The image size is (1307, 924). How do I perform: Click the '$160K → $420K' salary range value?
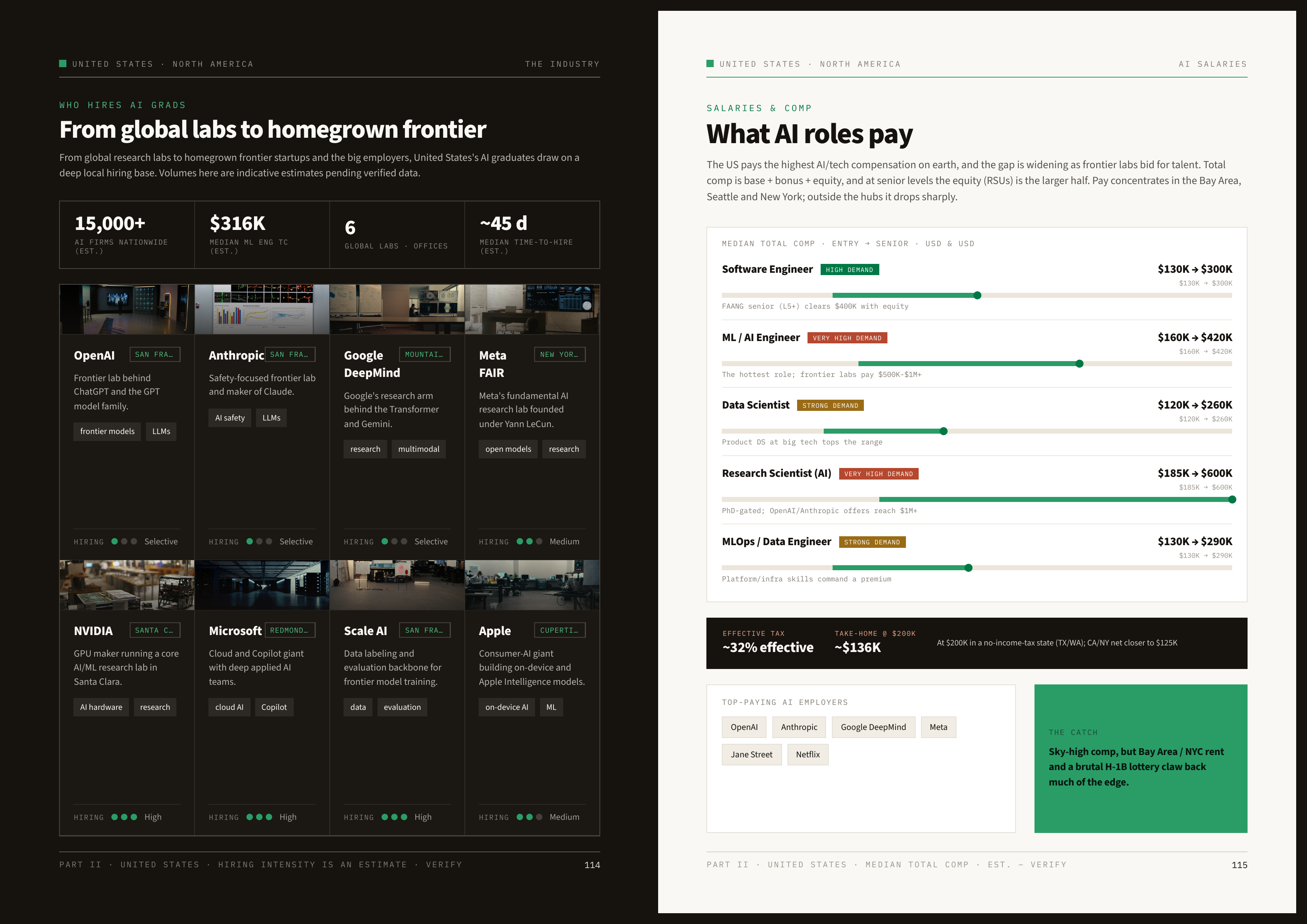tap(1195, 338)
